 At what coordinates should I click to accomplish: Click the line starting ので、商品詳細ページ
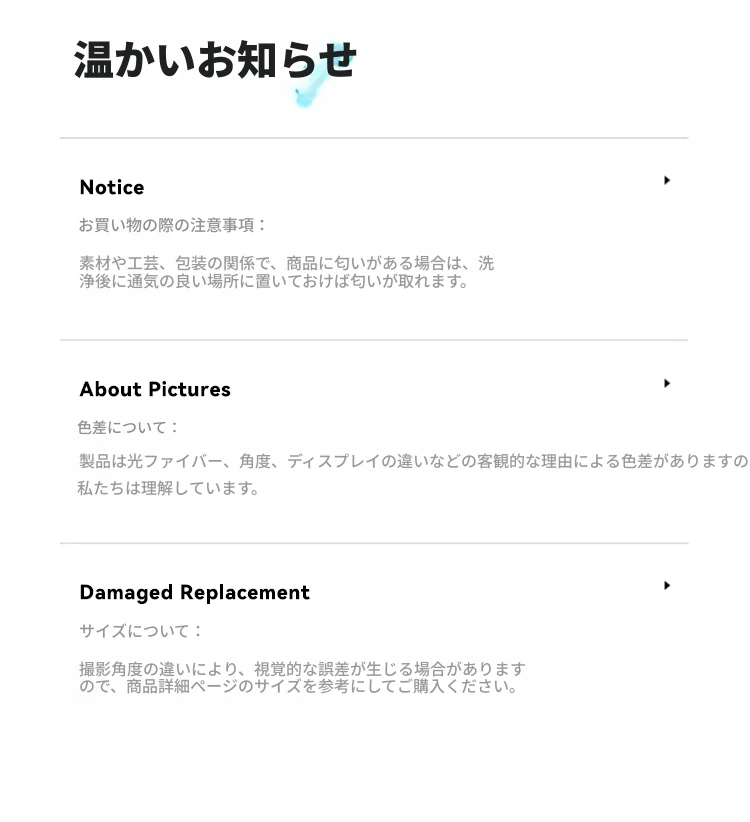pos(299,686)
